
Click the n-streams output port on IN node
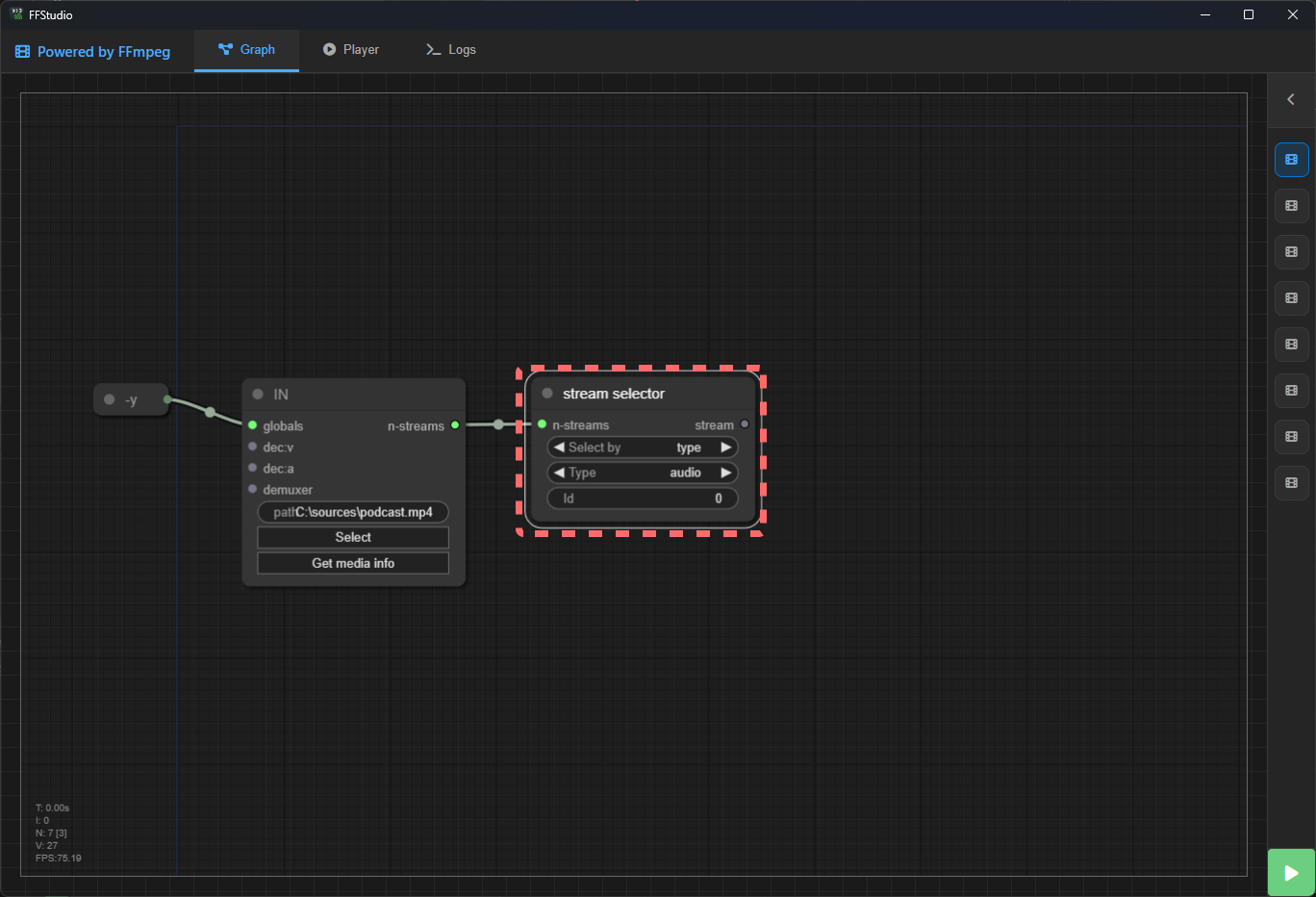(455, 425)
